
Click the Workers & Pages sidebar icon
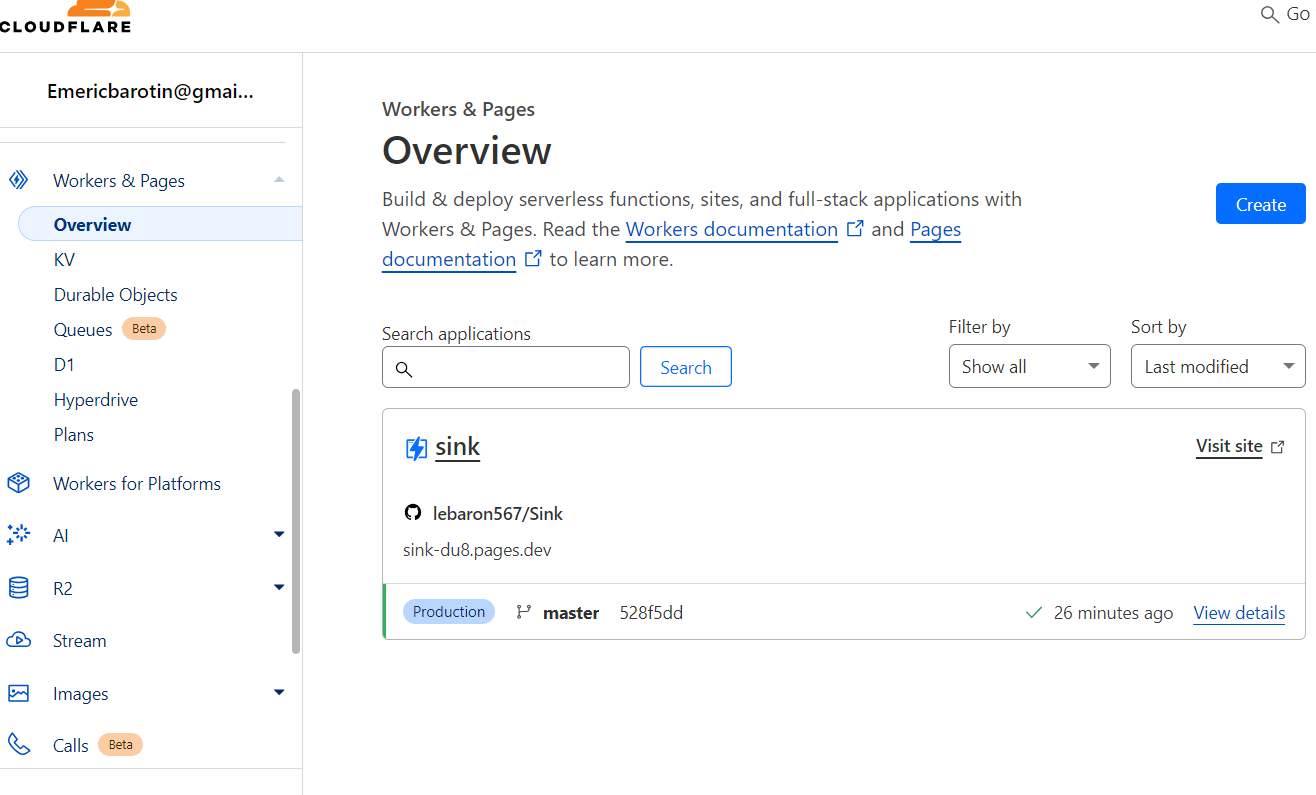coord(18,180)
